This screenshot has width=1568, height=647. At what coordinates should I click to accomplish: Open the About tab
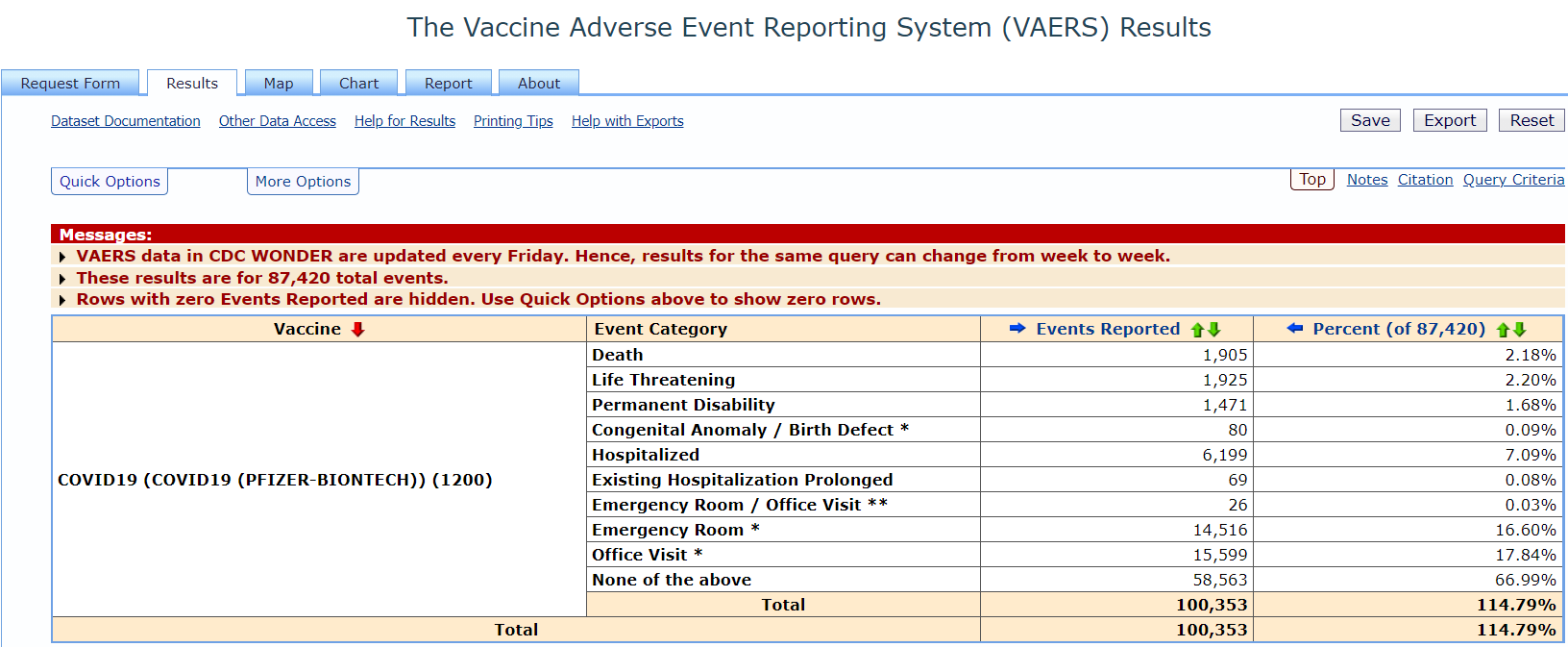[x=539, y=84]
